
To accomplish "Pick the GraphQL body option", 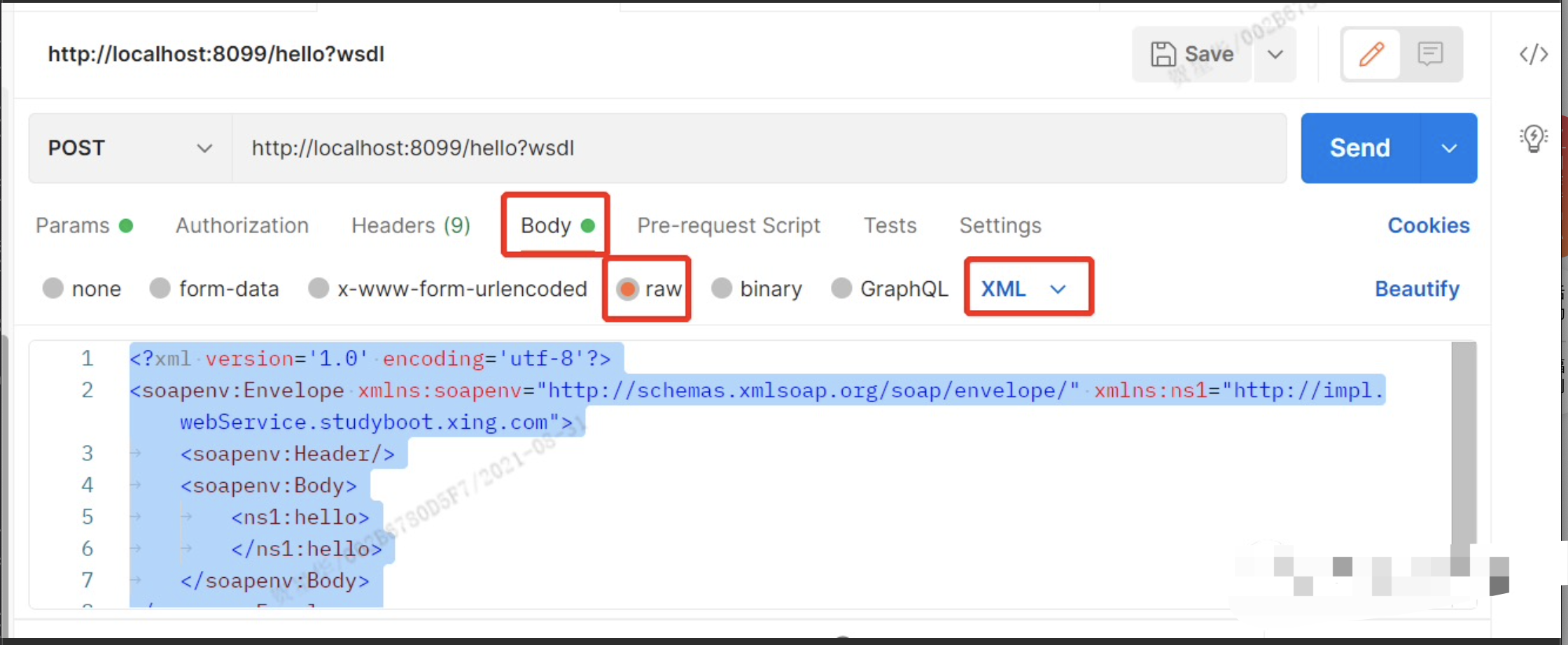I will tap(841, 289).
